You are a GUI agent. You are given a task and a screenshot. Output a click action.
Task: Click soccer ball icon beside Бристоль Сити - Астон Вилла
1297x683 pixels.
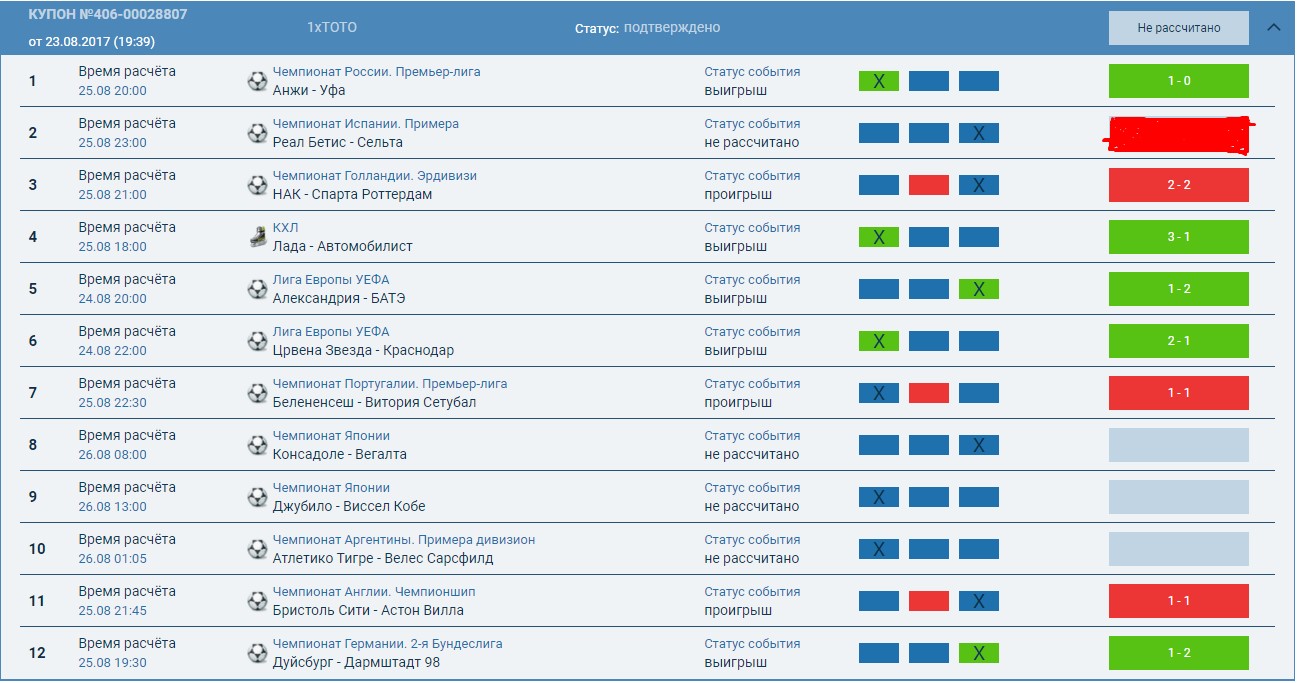coord(257,601)
